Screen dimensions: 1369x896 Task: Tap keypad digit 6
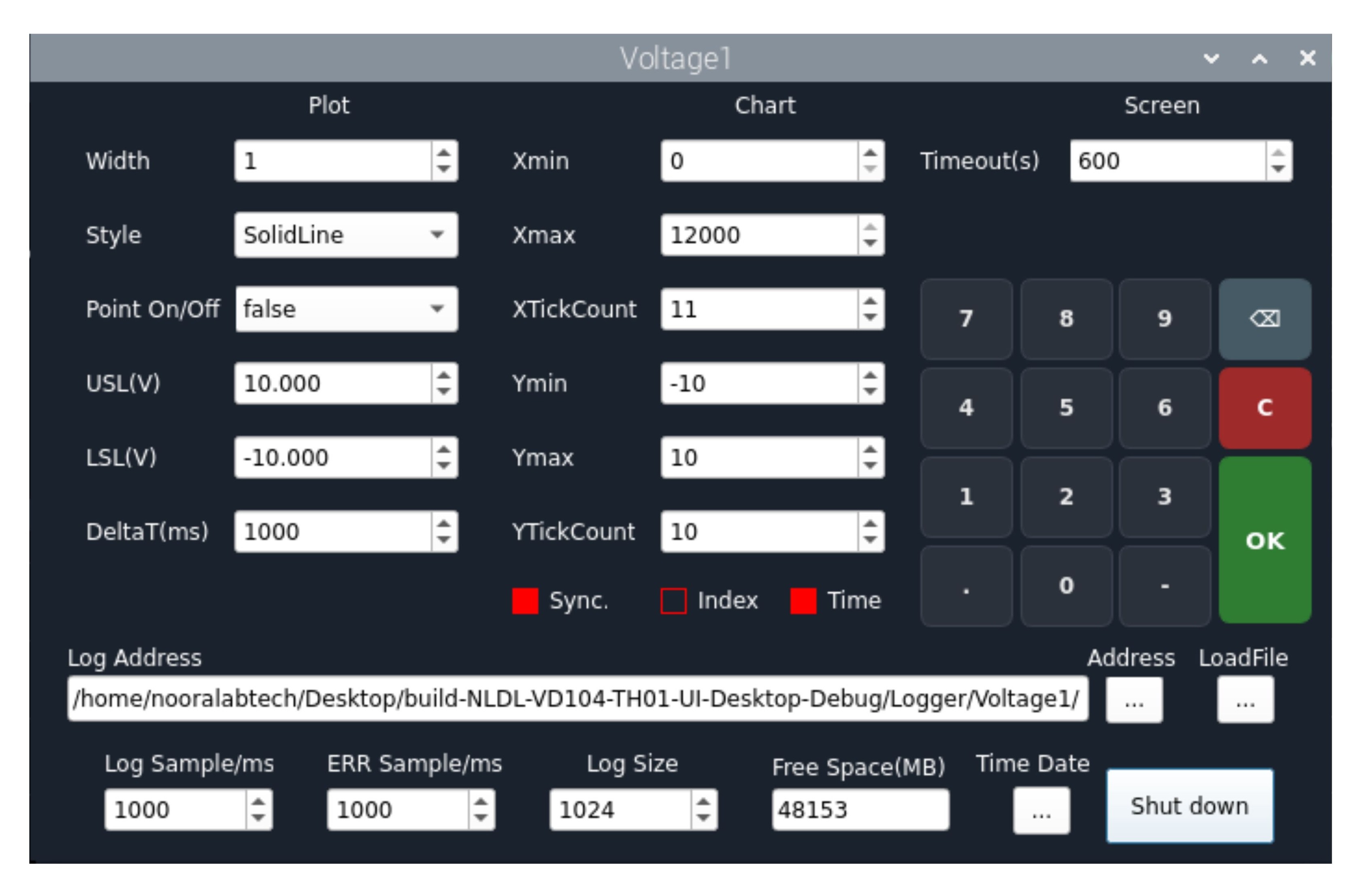[x=1165, y=408]
